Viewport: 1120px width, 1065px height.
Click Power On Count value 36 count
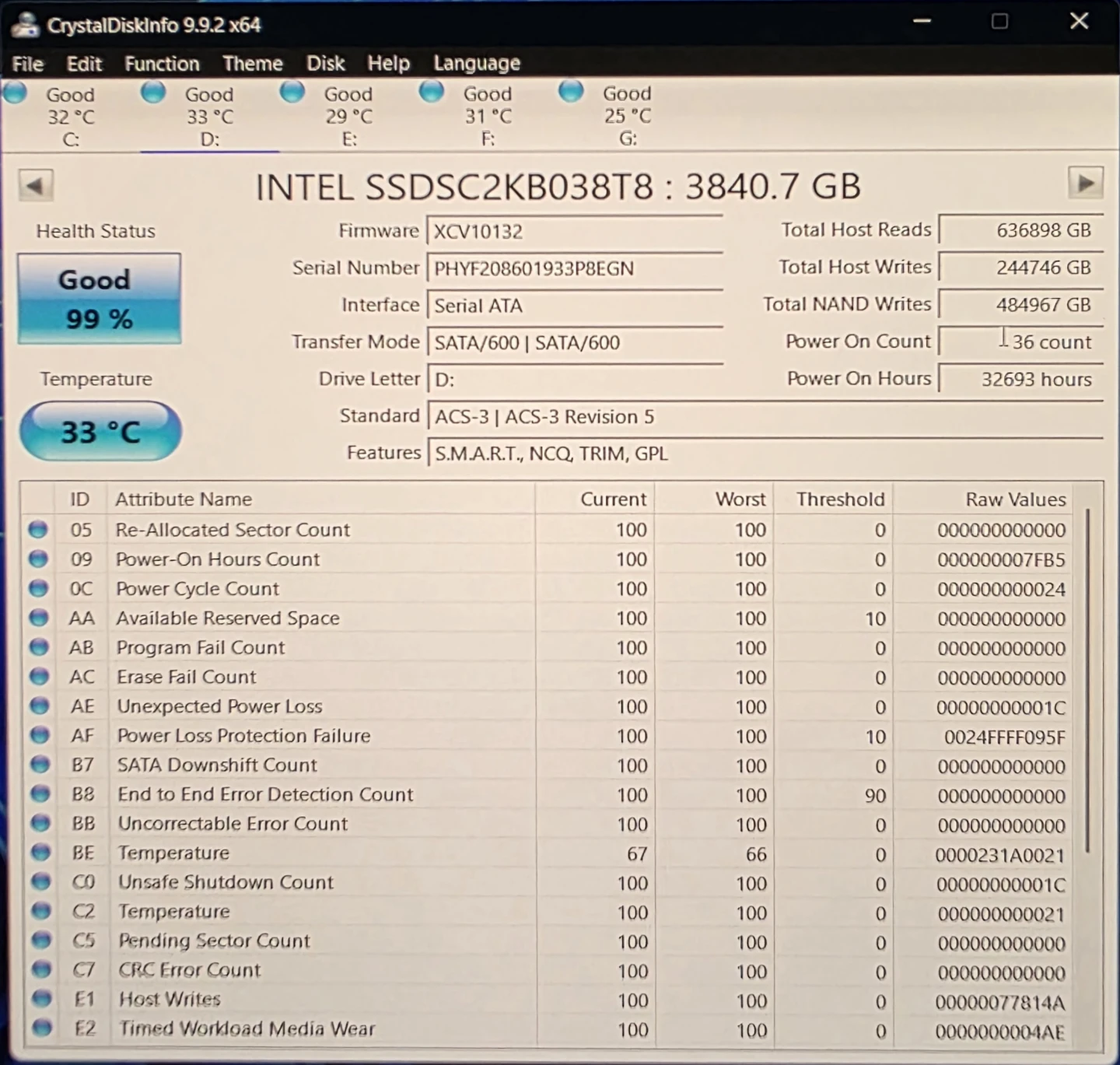coord(1021,342)
